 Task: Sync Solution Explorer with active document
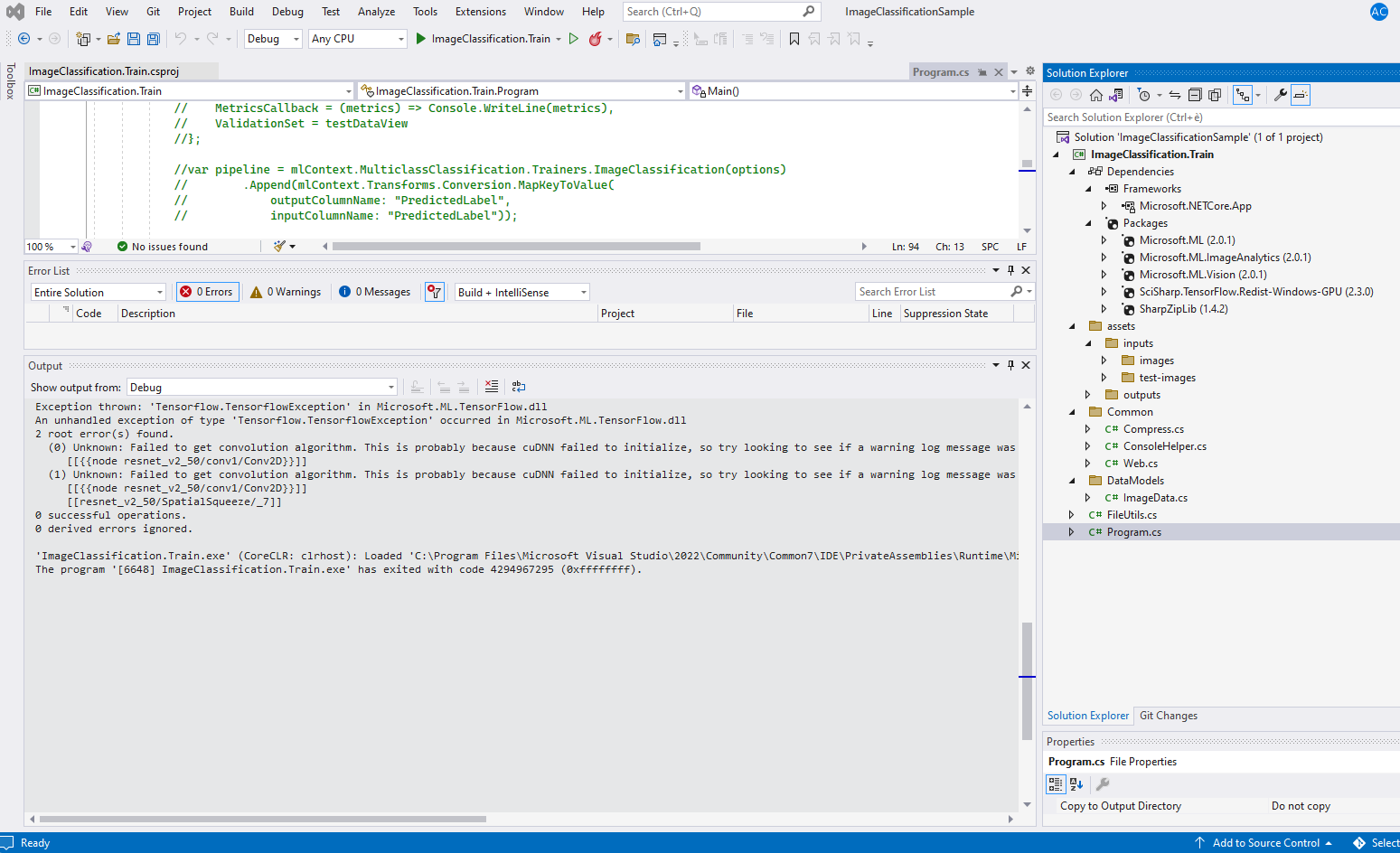[1177, 94]
